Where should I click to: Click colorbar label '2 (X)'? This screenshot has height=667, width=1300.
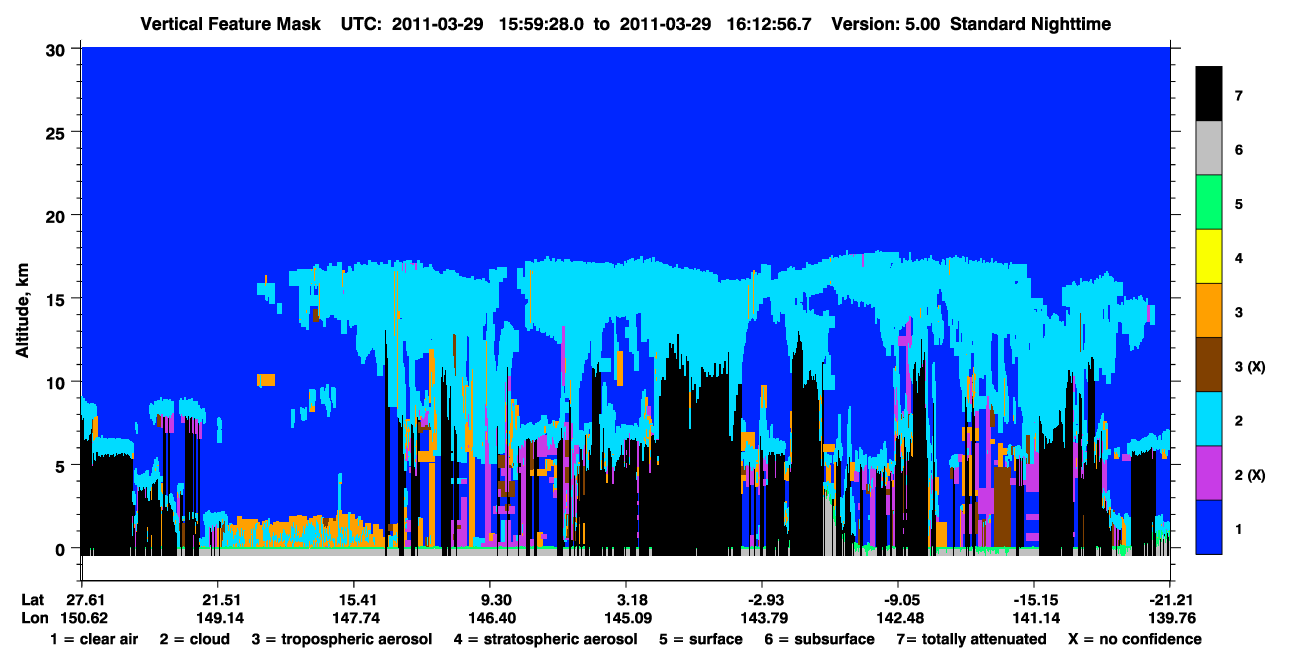click(1249, 475)
